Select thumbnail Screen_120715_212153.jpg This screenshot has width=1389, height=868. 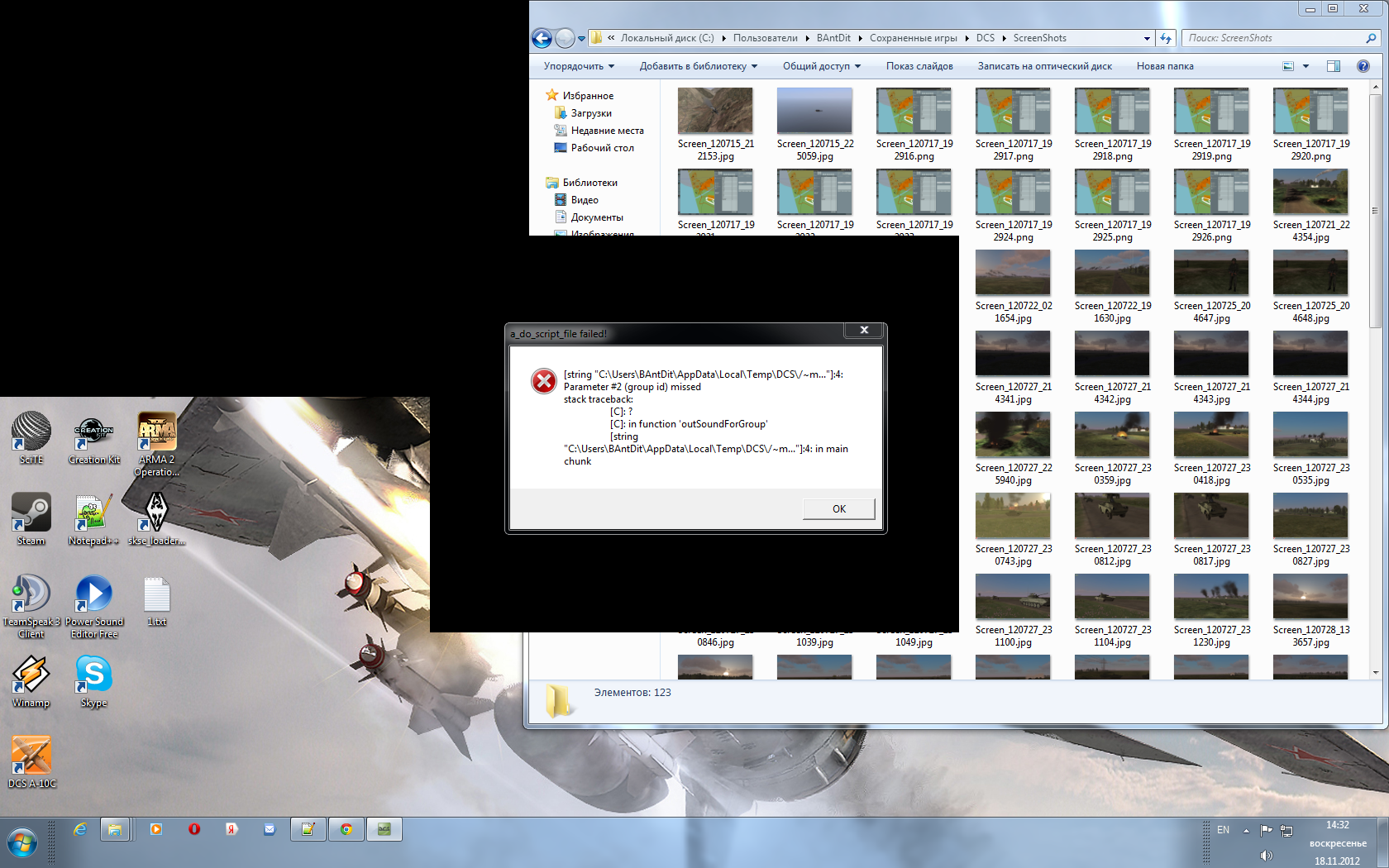coord(715,125)
